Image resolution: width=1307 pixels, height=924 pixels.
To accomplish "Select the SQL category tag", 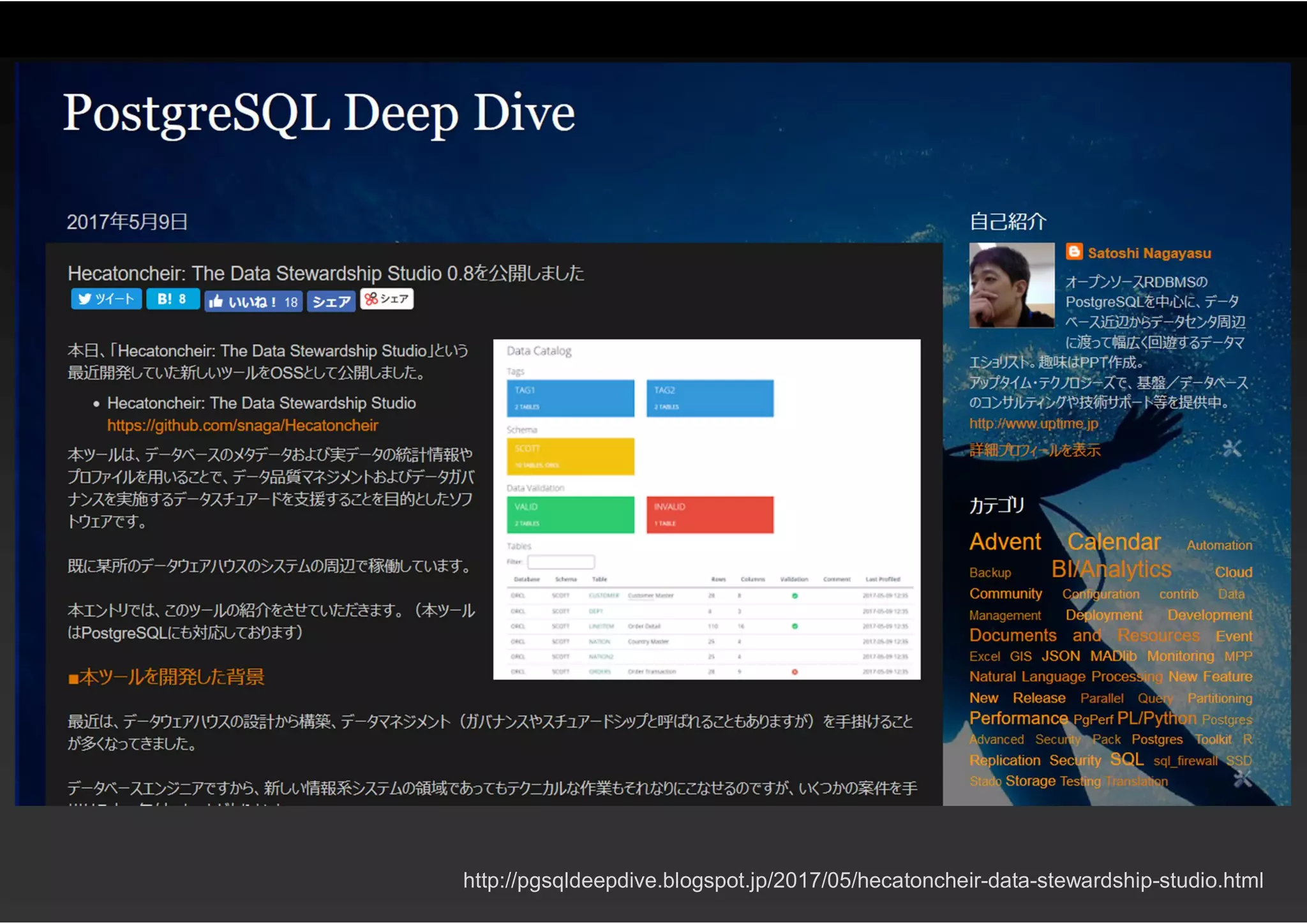I will [x=1126, y=759].
